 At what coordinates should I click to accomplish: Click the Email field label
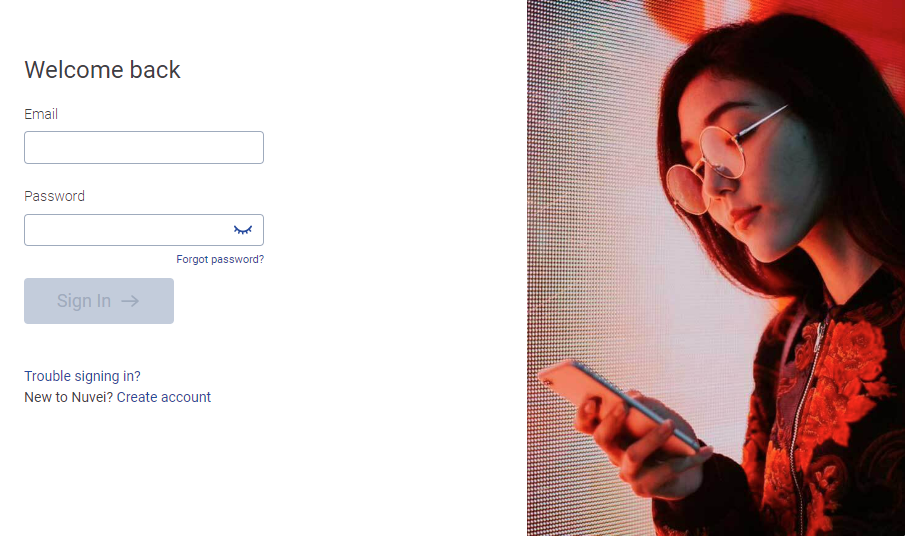[41, 114]
